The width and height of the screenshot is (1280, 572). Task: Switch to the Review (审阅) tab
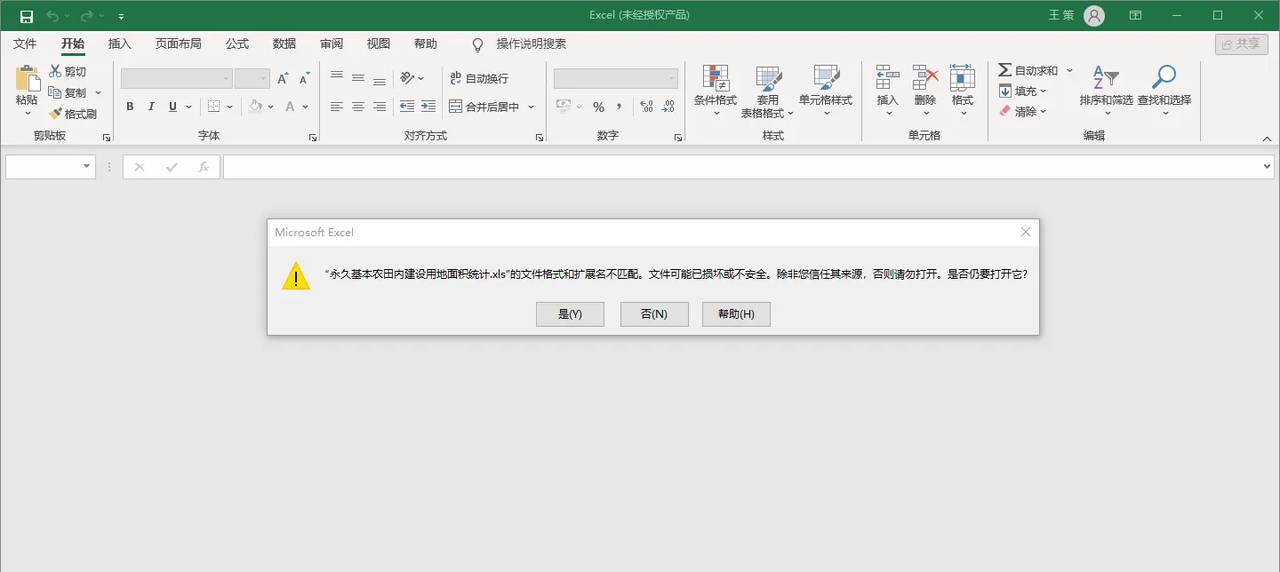[x=331, y=44]
